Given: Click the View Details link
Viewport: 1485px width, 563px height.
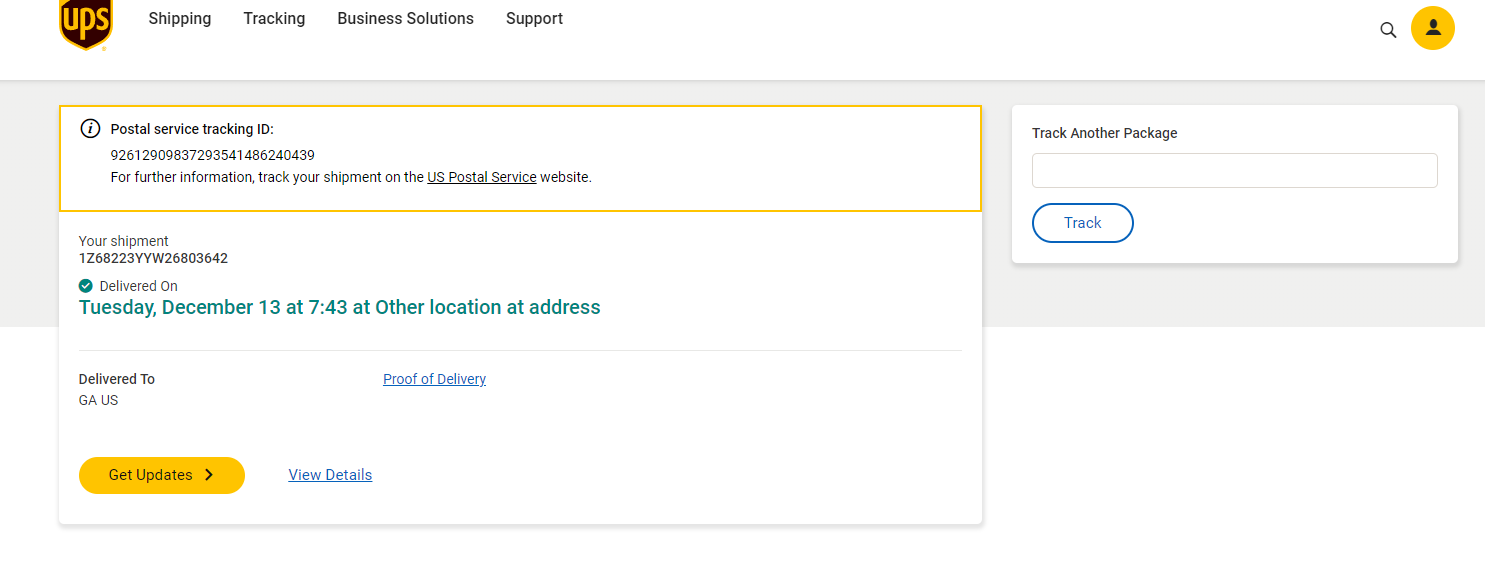Looking at the screenshot, I should (330, 475).
